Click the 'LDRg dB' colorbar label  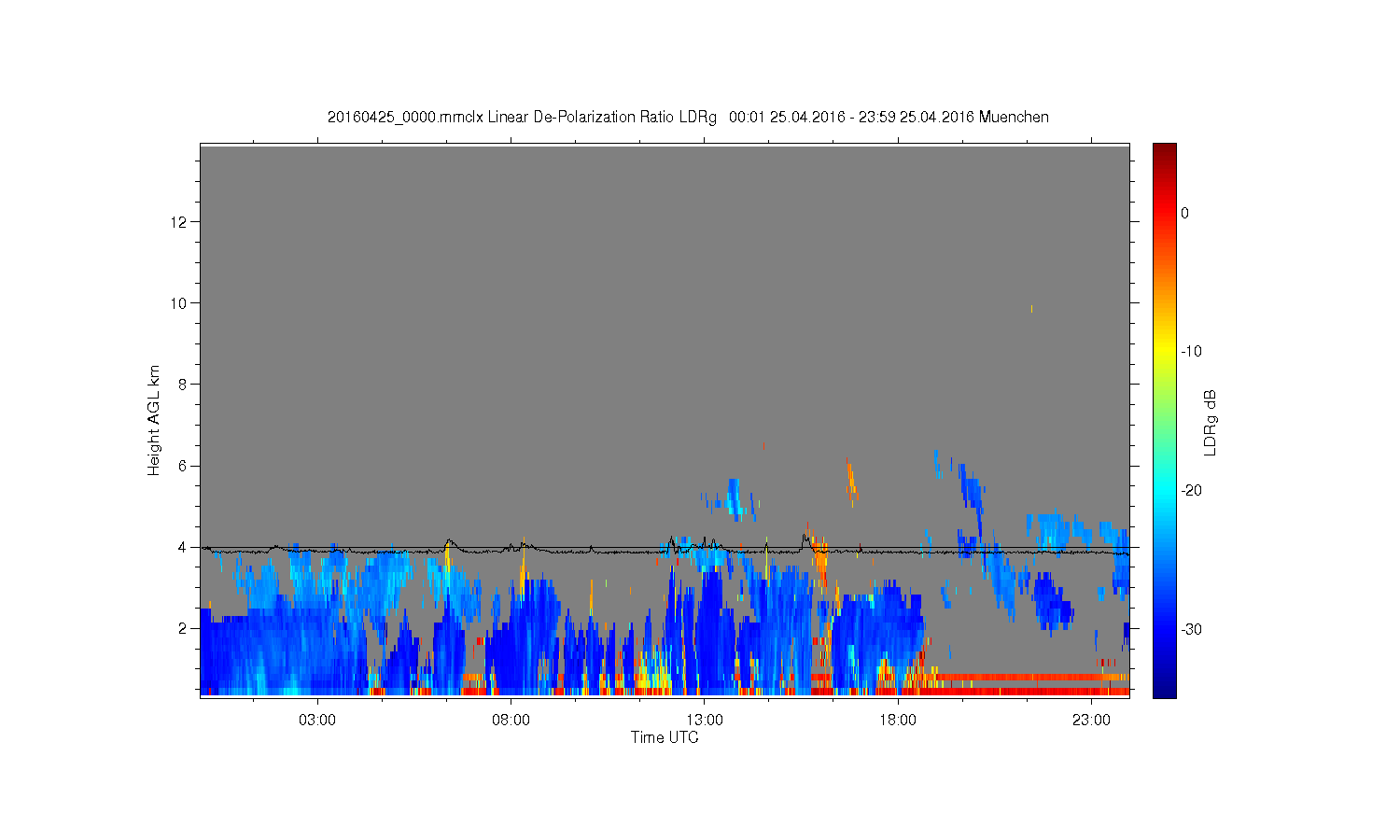coord(1211,422)
